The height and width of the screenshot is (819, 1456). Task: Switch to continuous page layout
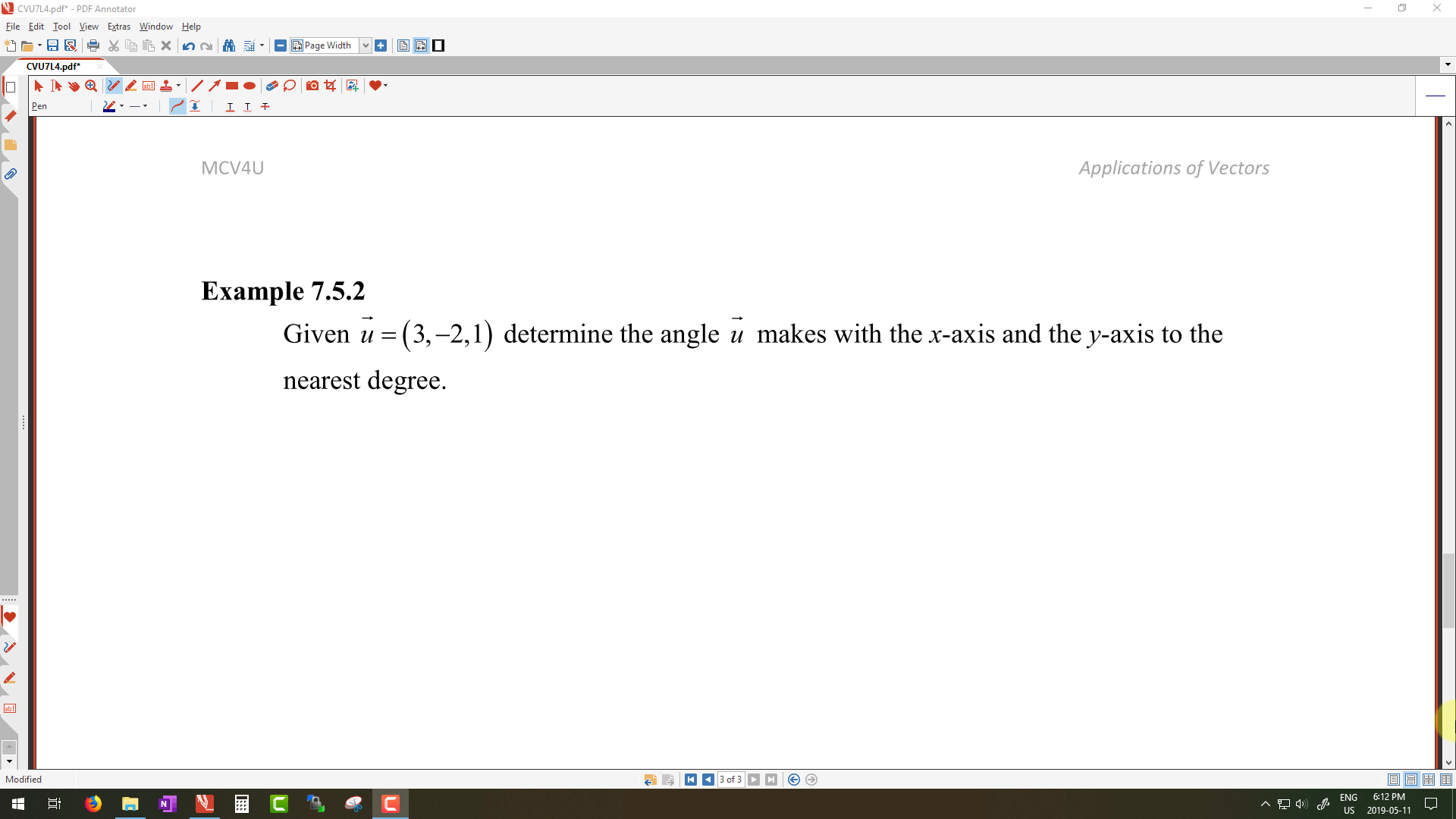click(x=1411, y=780)
